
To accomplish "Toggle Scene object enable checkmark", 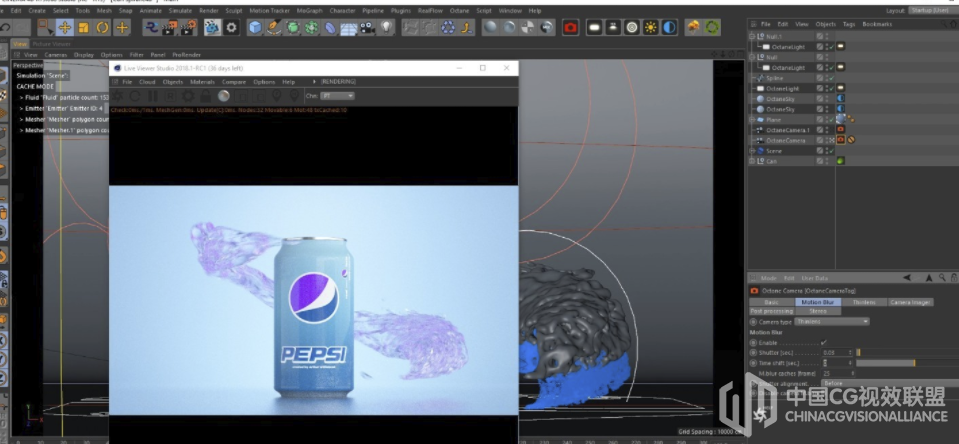I will 831,150.
